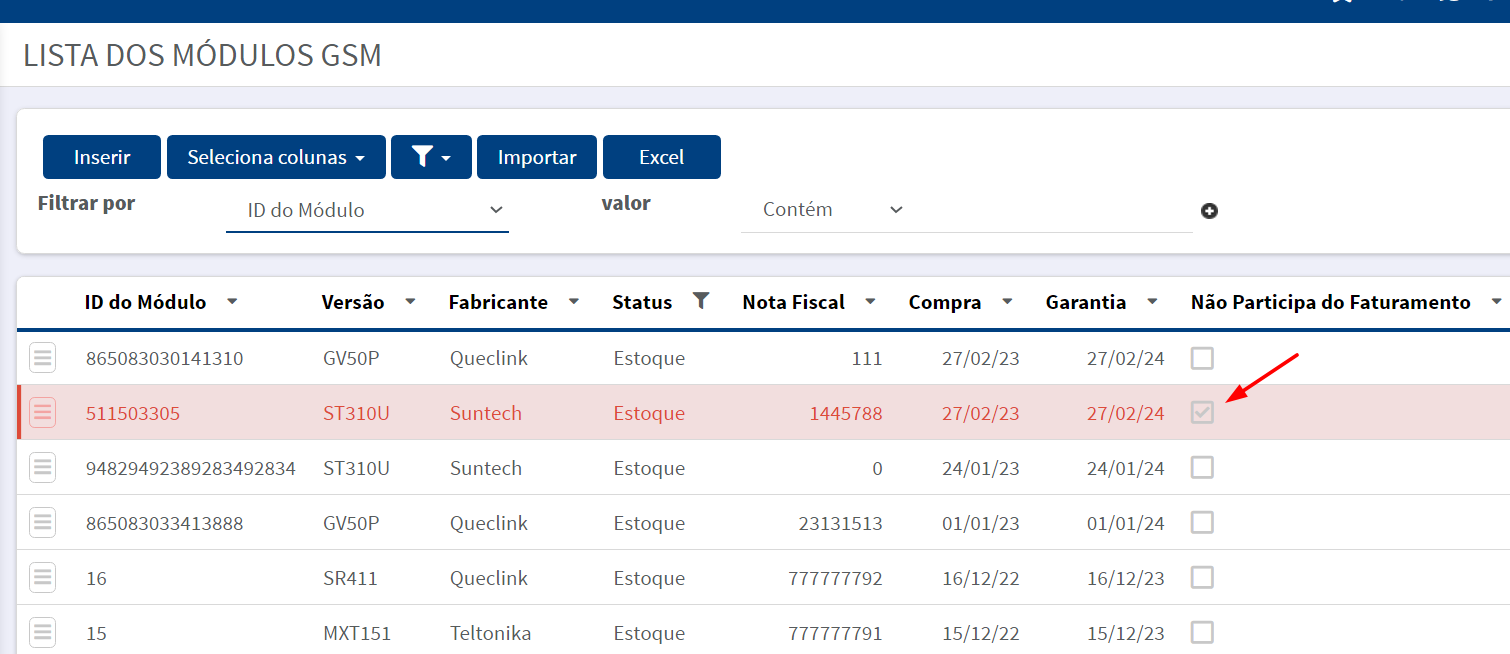
Task: Open Fabricante column sort arrow
Action: tap(574, 301)
